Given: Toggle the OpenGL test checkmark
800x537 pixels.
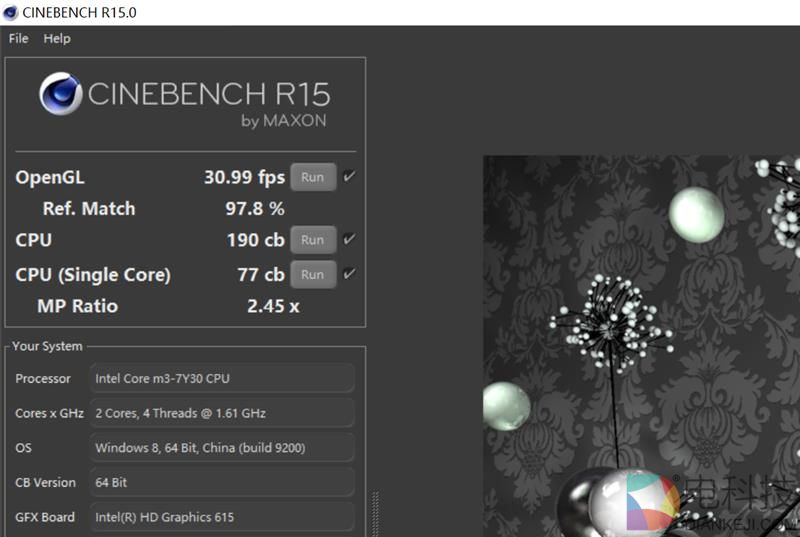Looking at the screenshot, I should coord(349,177).
